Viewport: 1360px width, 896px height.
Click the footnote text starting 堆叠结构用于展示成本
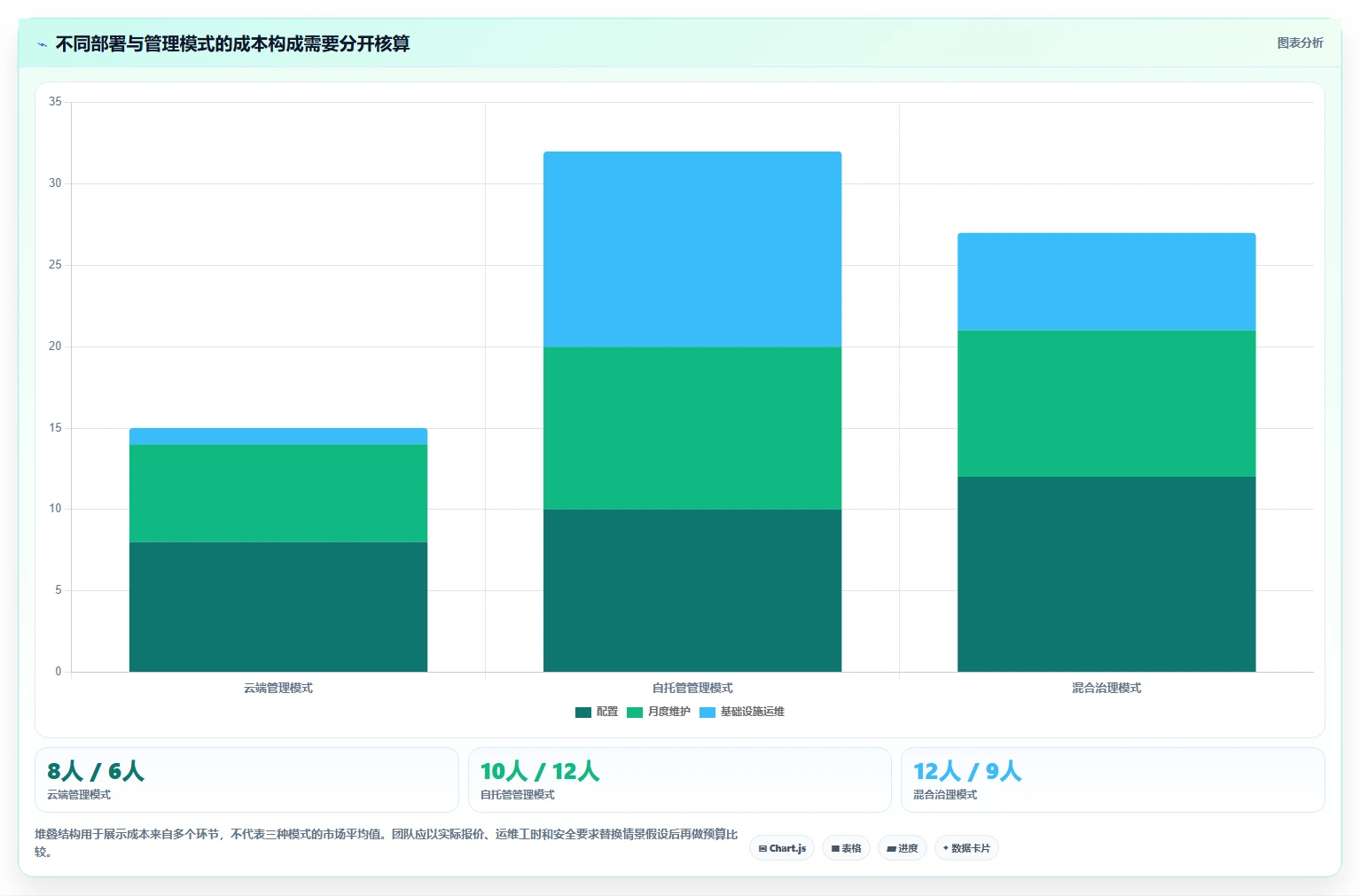tap(387, 843)
